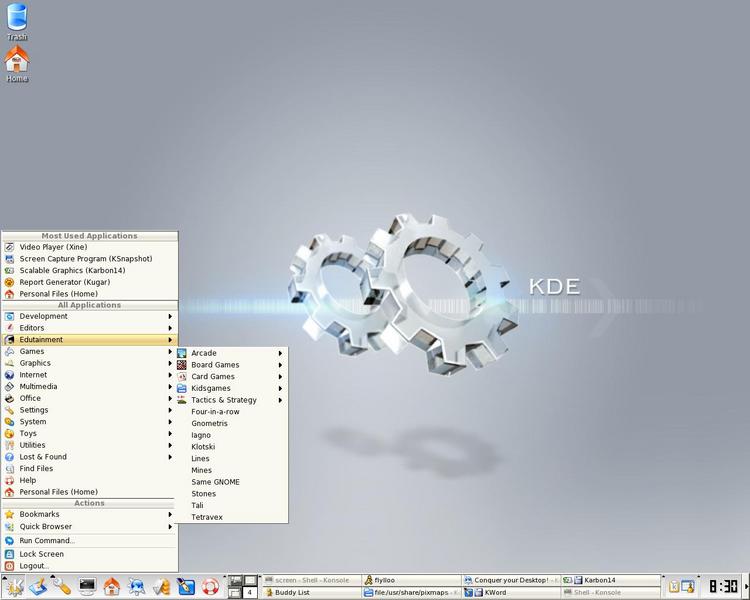Switch to the file:/usr/share/pixmaps taskbar window

pyautogui.click(x=411, y=592)
